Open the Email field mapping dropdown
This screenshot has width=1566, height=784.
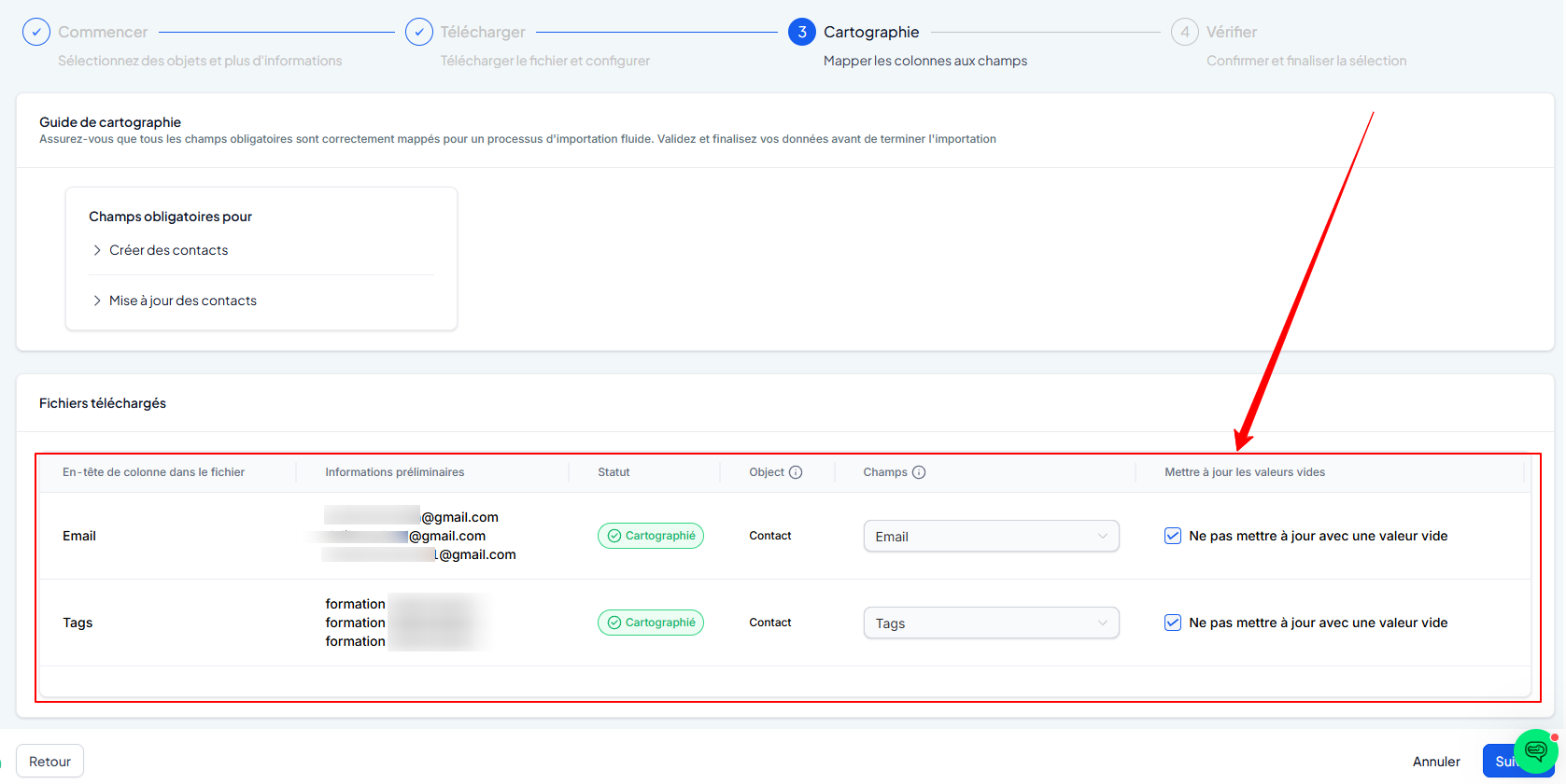coord(991,536)
